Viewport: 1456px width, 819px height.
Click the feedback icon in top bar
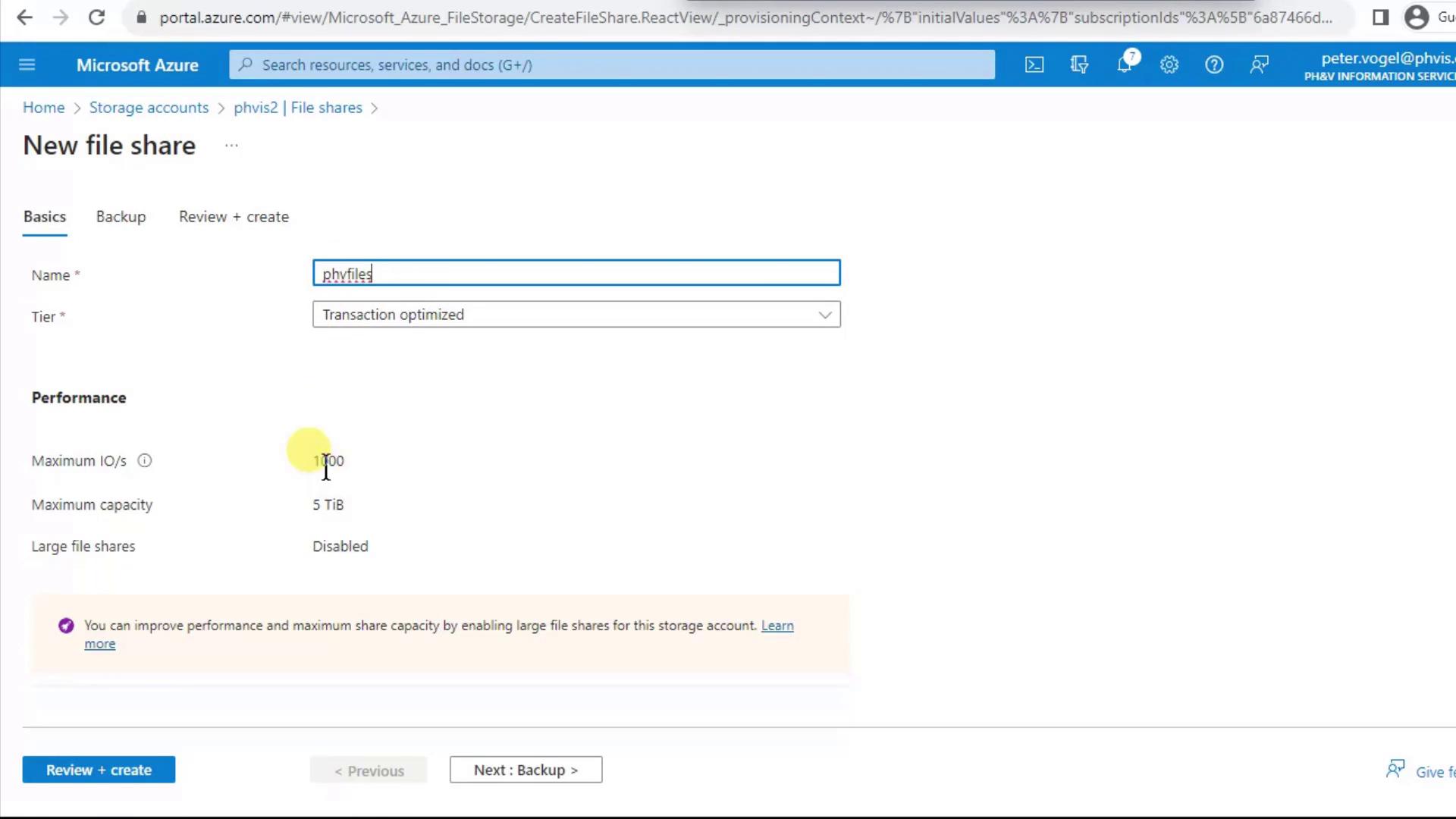click(1260, 65)
